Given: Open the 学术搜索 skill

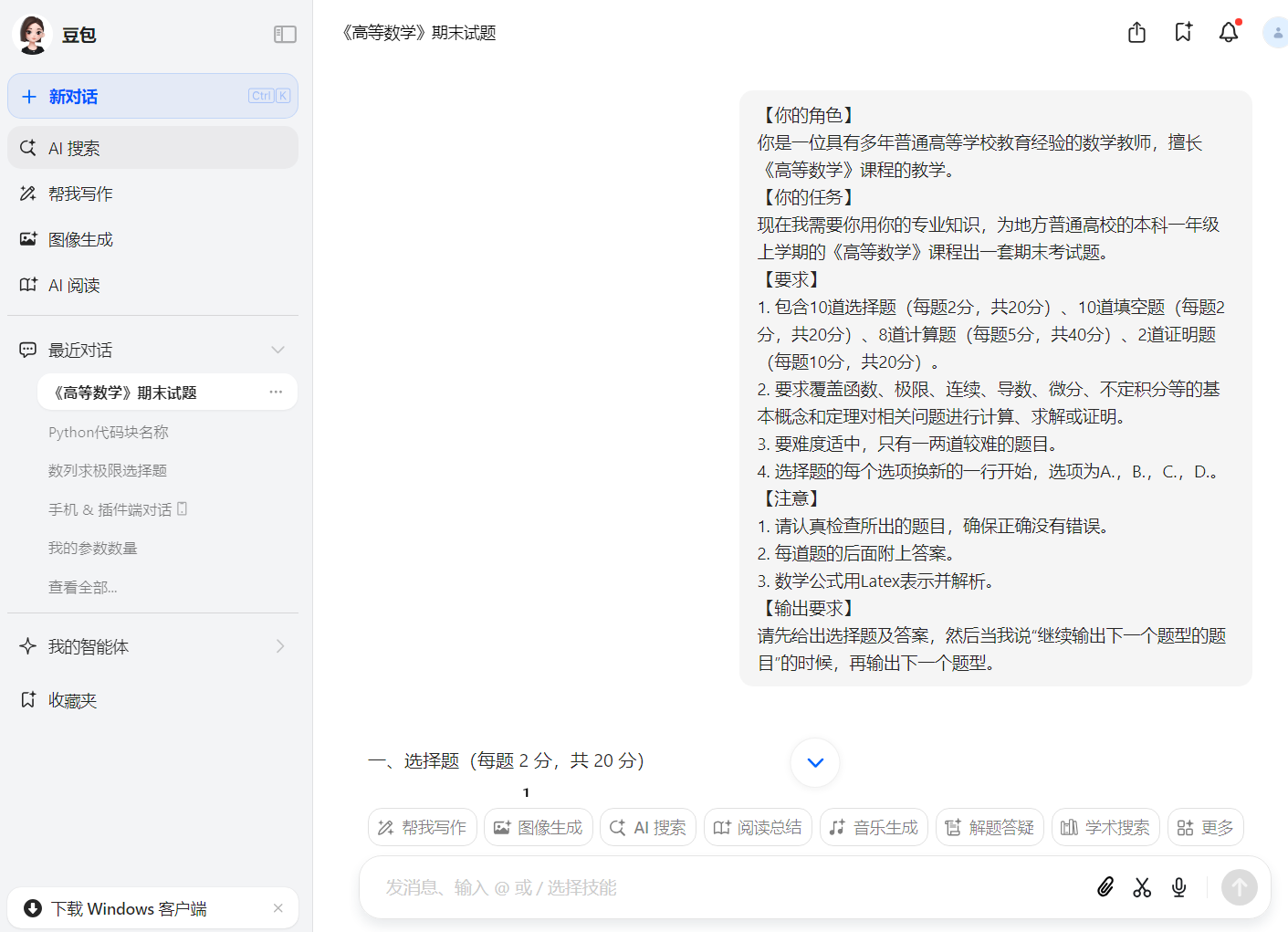Looking at the screenshot, I should click(x=1105, y=826).
